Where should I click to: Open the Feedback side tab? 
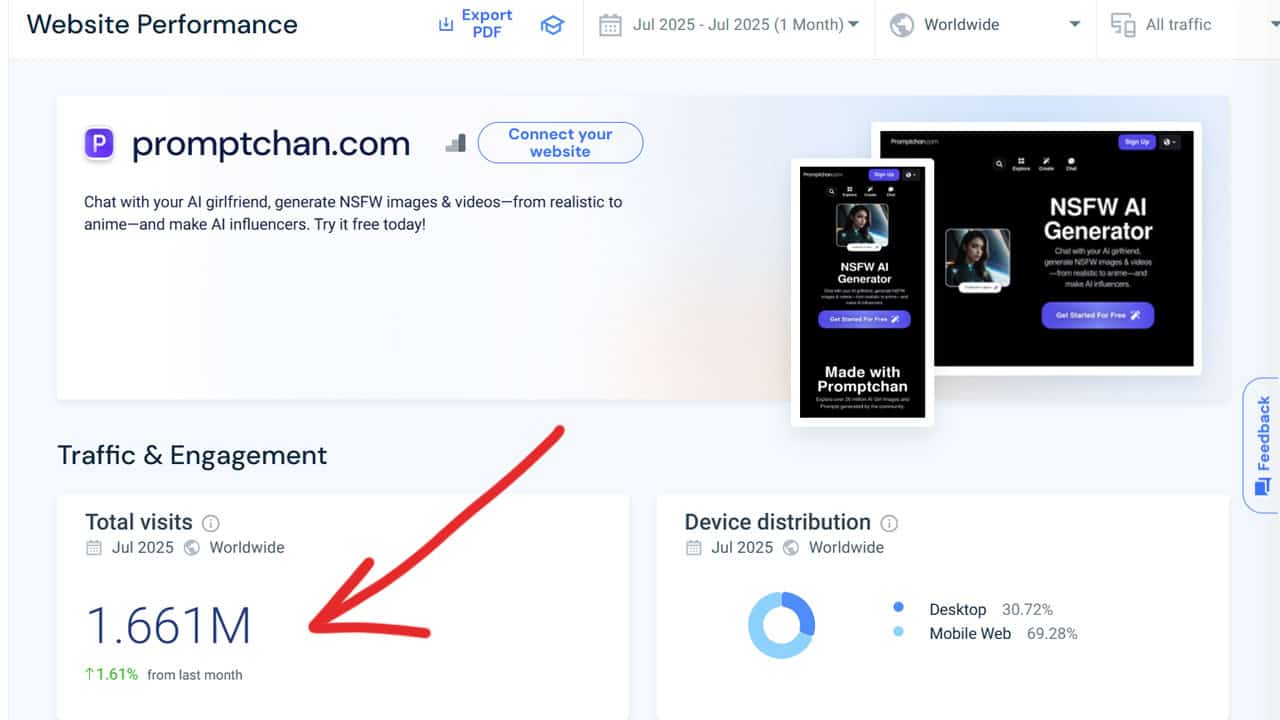tap(1262, 445)
